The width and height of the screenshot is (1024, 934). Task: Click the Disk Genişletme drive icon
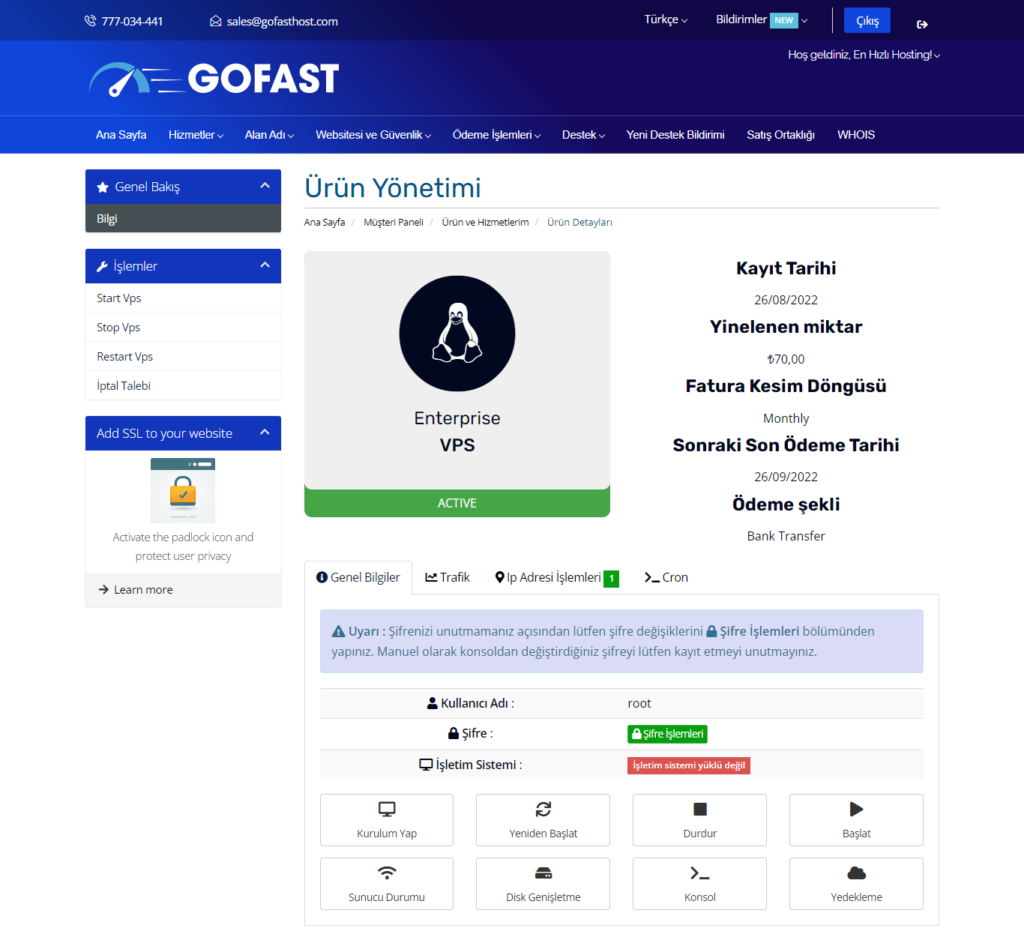point(543,873)
